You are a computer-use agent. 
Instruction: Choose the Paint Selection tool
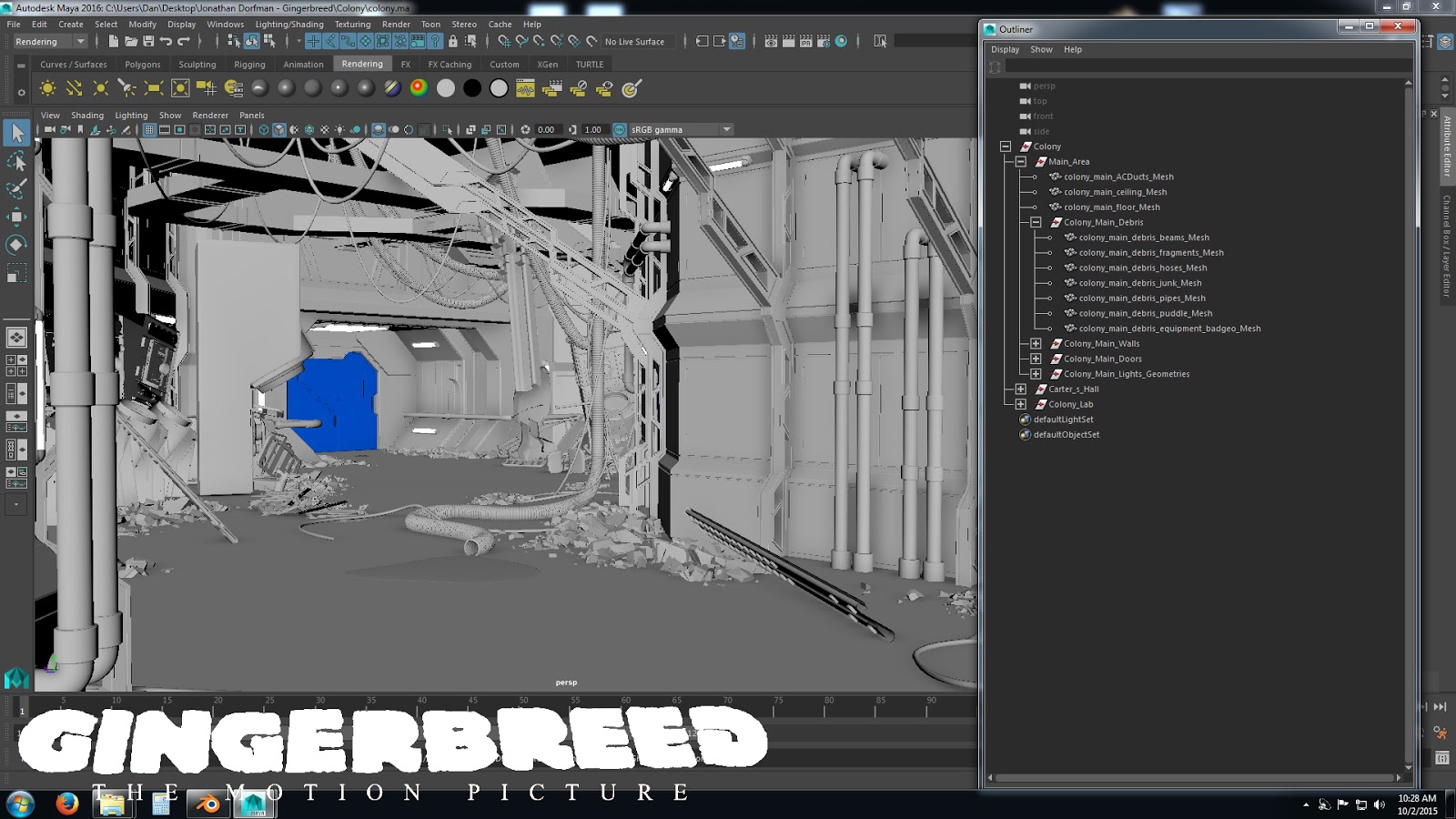point(16,189)
